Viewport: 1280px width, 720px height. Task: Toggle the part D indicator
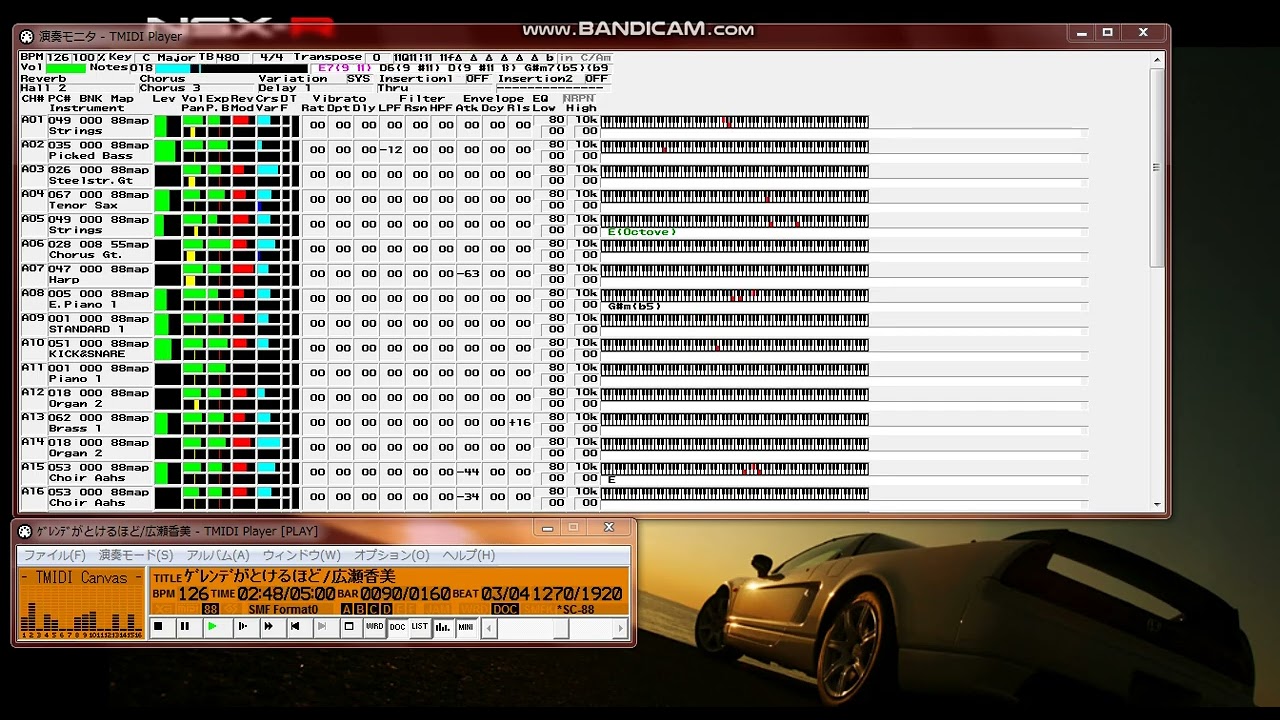(x=386, y=609)
